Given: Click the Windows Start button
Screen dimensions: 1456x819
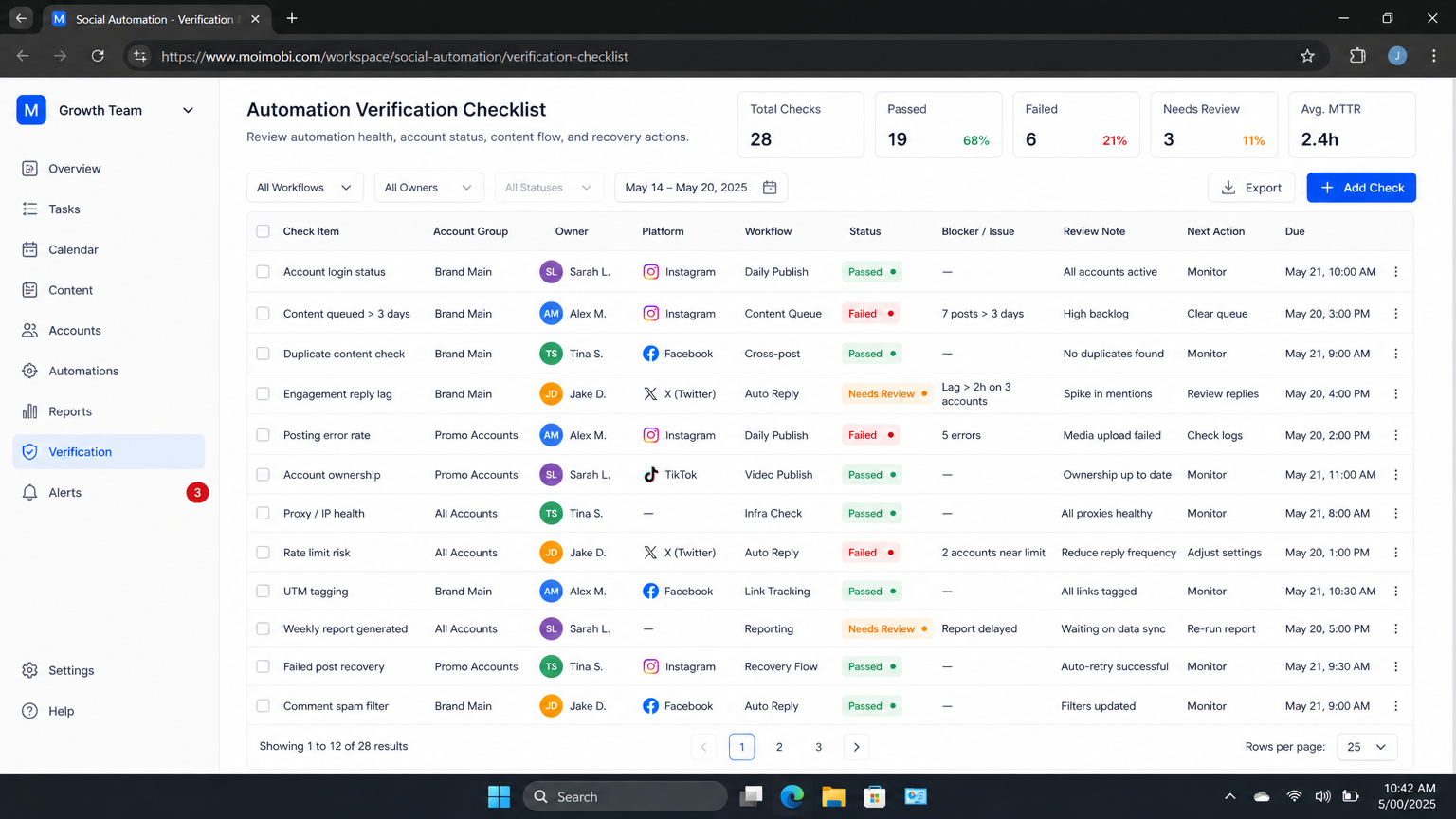Looking at the screenshot, I should click(x=499, y=797).
